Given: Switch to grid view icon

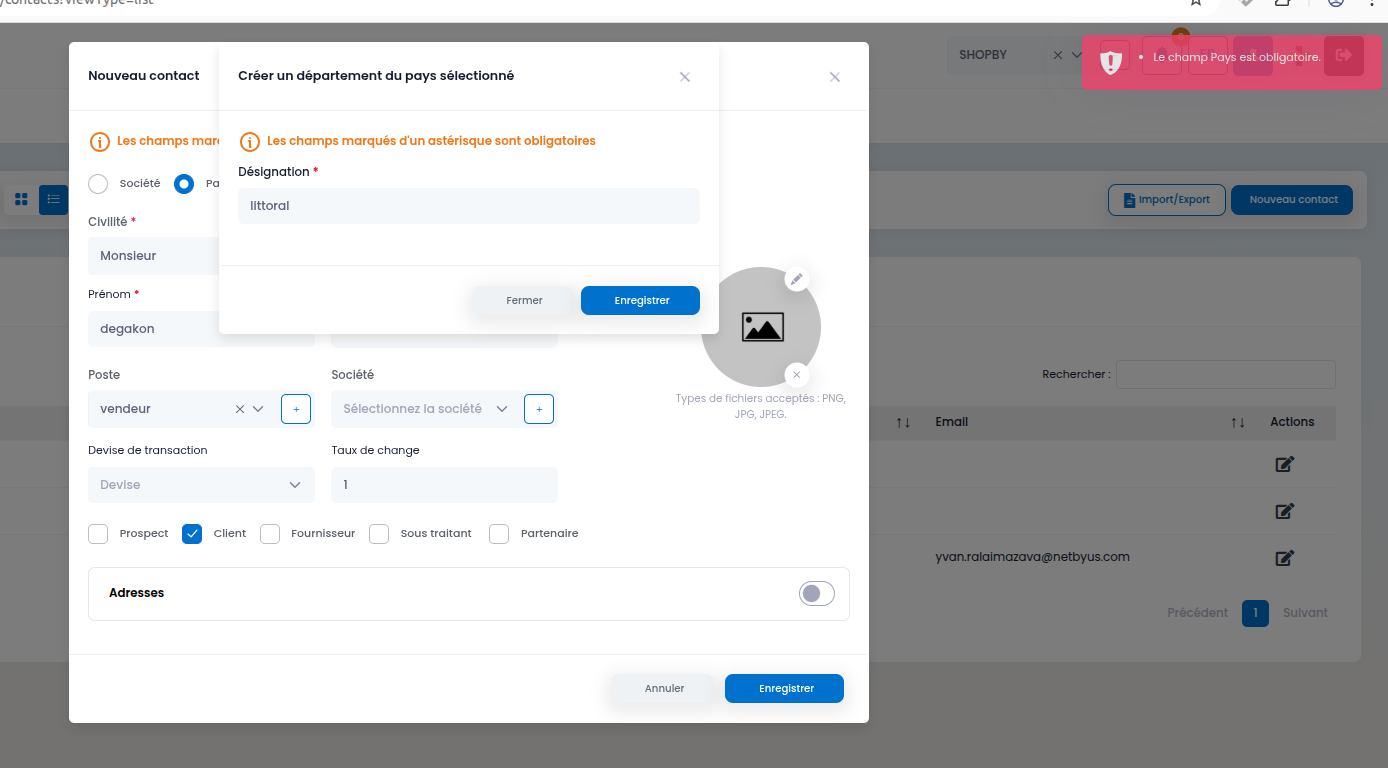Looking at the screenshot, I should (x=21, y=200).
